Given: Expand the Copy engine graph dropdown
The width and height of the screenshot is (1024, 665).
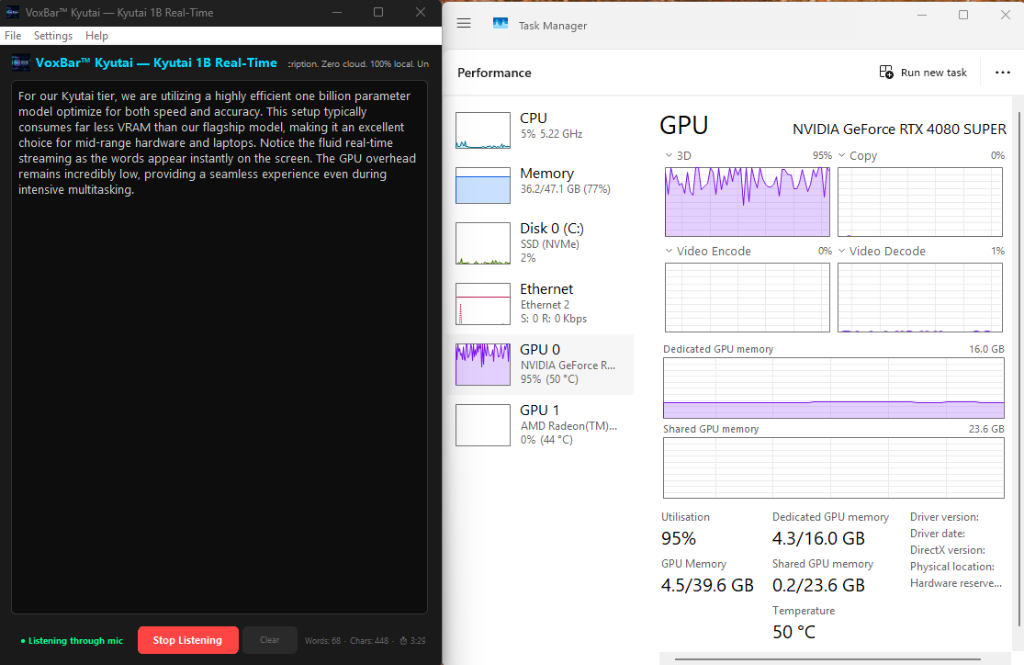Looking at the screenshot, I should pos(842,156).
